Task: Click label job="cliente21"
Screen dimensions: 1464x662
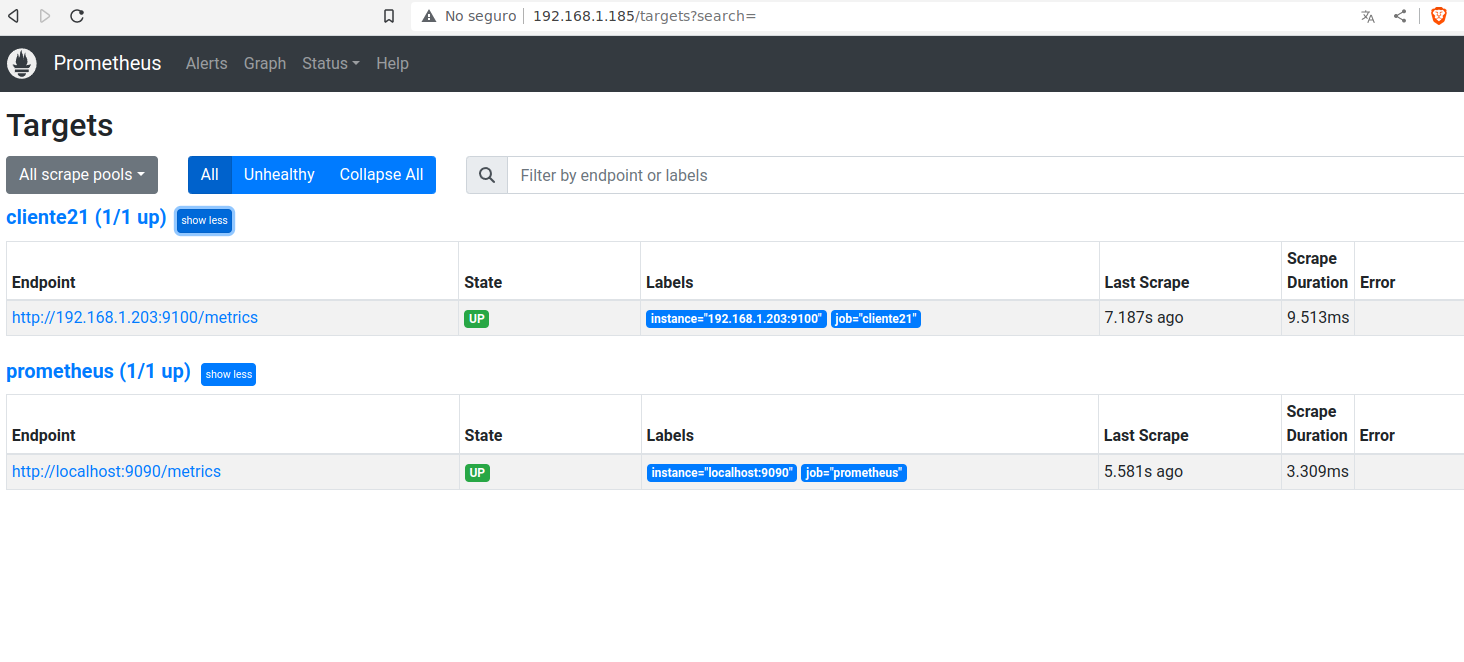Action: point(875,319)
